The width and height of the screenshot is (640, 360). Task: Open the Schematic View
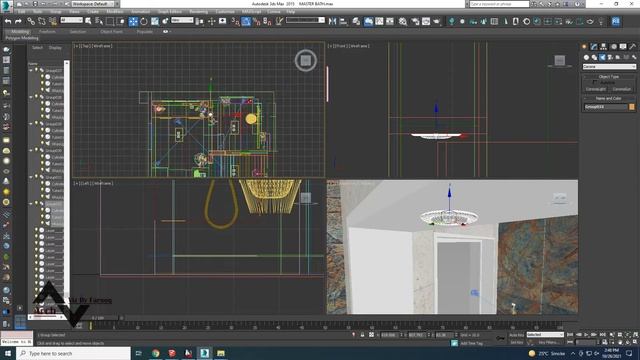pos(390,21)
